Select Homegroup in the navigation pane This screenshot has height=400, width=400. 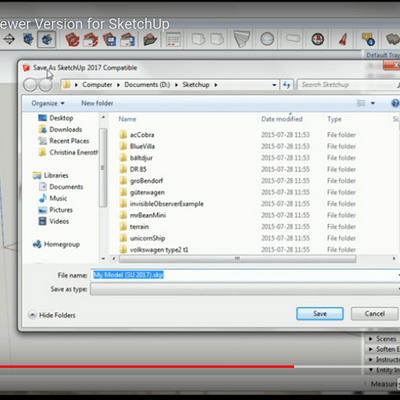pos(56,244)
